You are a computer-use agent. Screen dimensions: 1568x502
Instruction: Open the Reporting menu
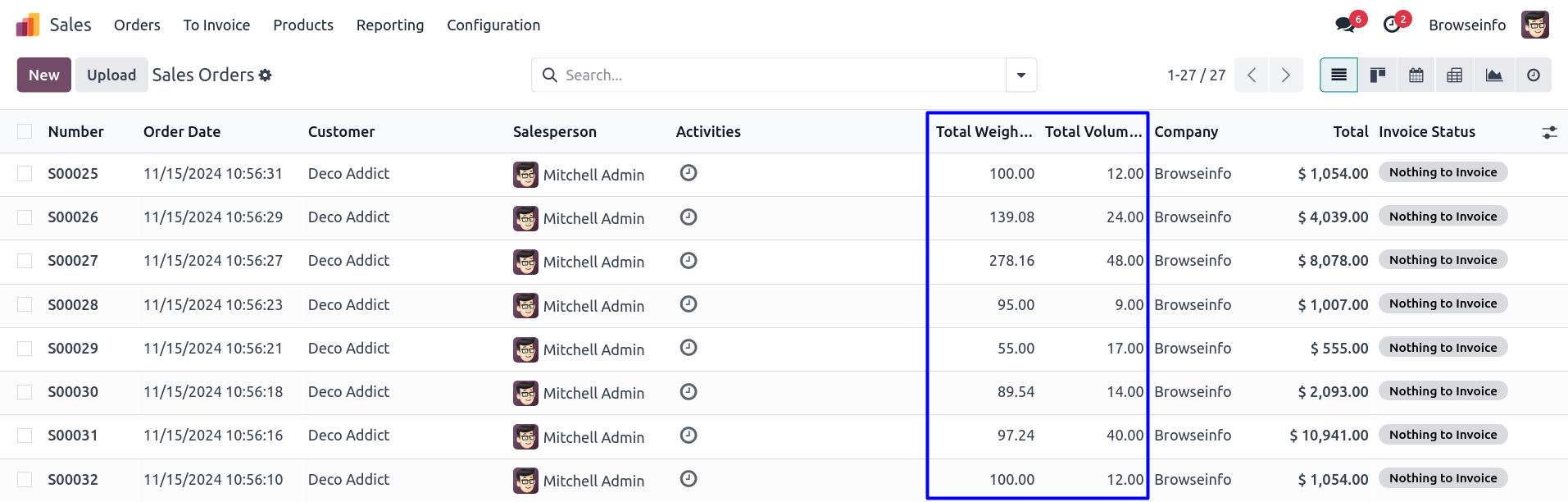click(x=390, y=25)
